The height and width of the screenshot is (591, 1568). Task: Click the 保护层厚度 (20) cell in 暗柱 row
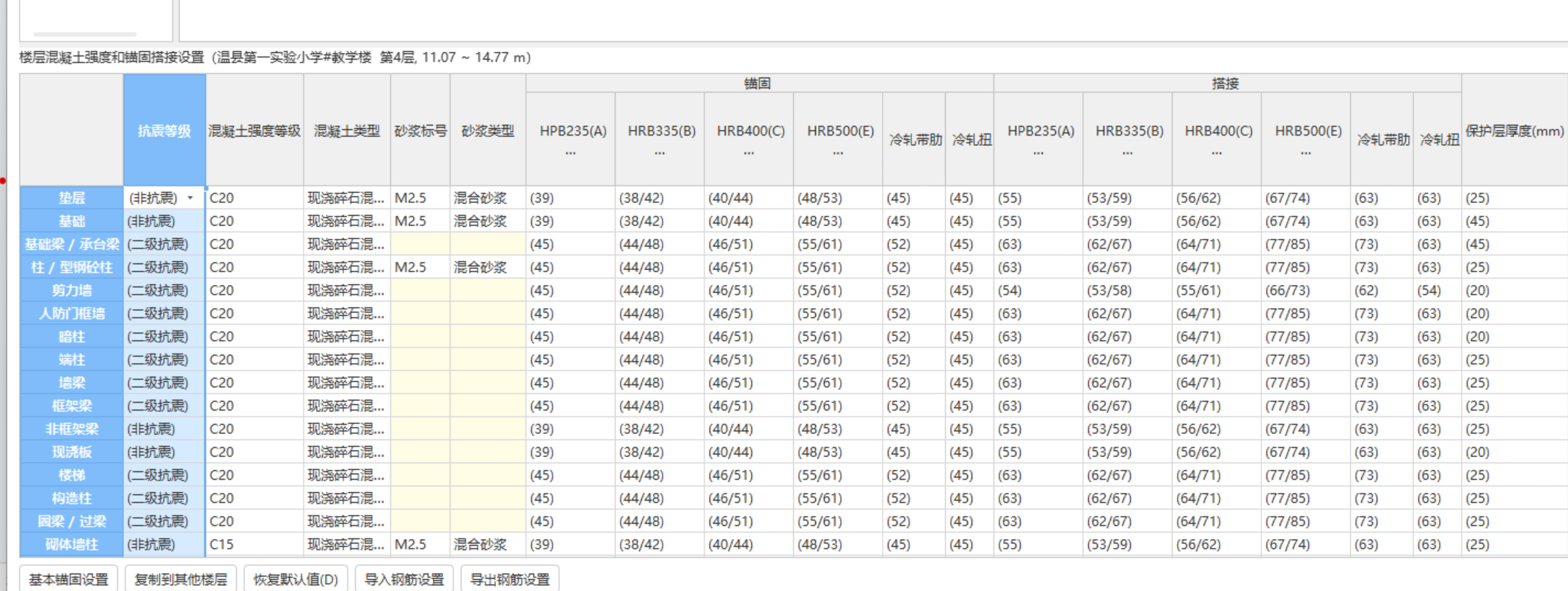[x=1514, y=337]
